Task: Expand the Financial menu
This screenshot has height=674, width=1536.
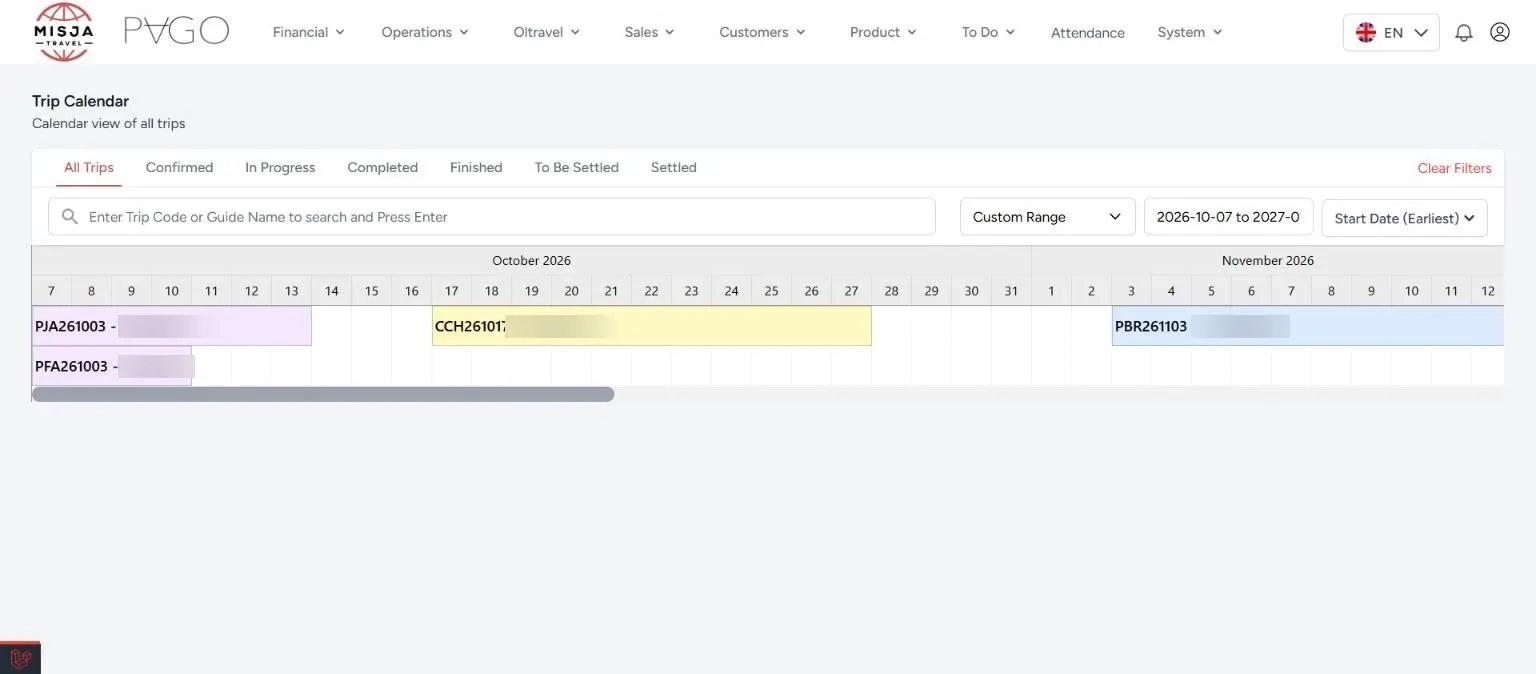Action: point(308,32)
